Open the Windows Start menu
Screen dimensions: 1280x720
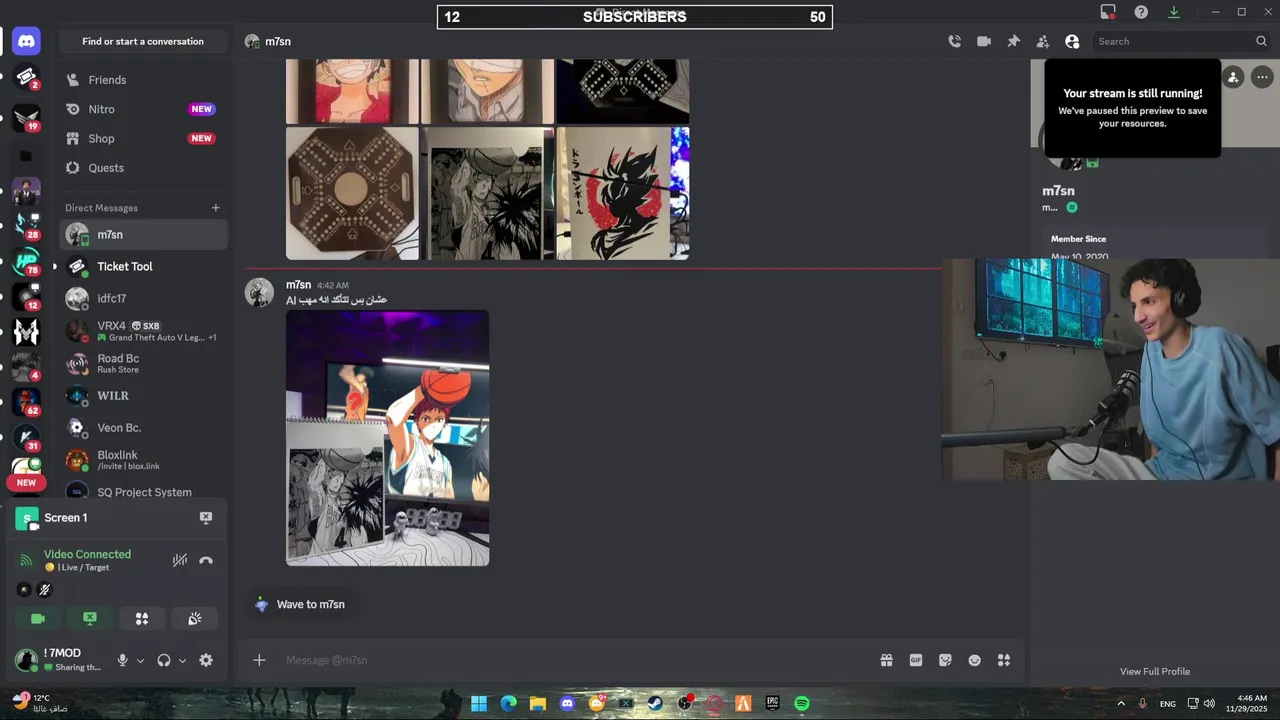(479, 703)
